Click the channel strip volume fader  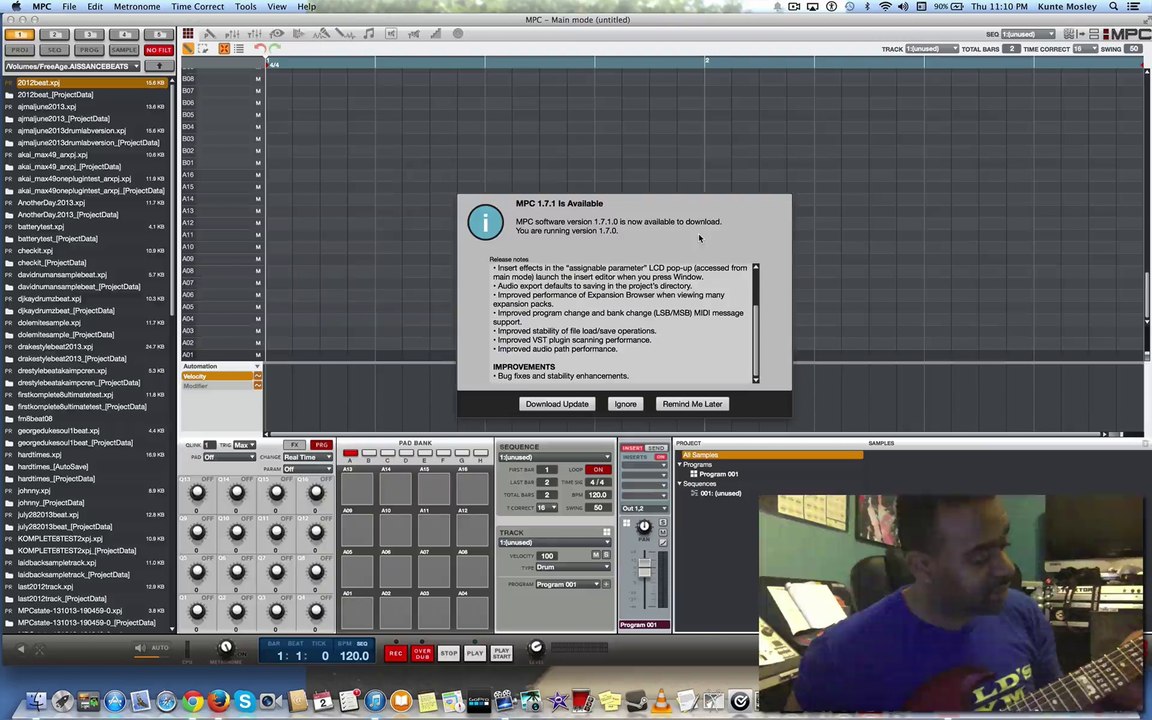tap(644, 568)
